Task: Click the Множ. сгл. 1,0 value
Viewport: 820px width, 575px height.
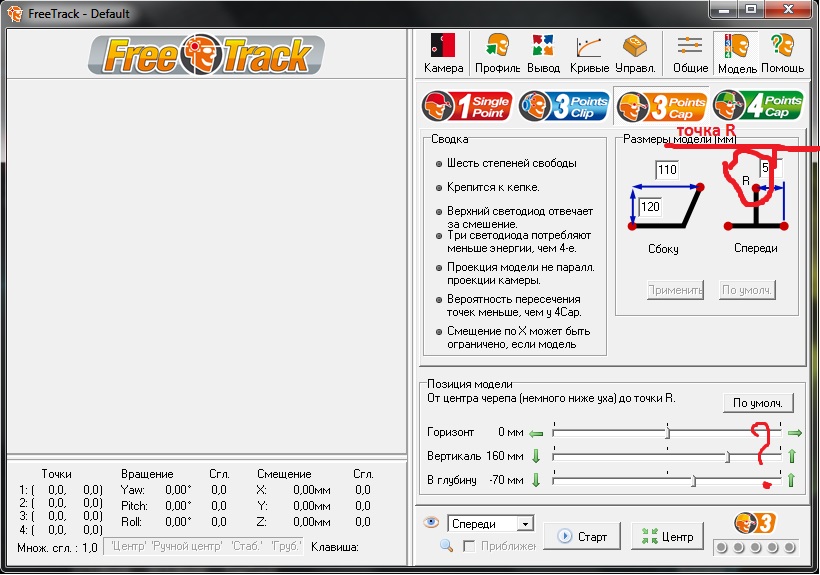Action: coord(89,548)
